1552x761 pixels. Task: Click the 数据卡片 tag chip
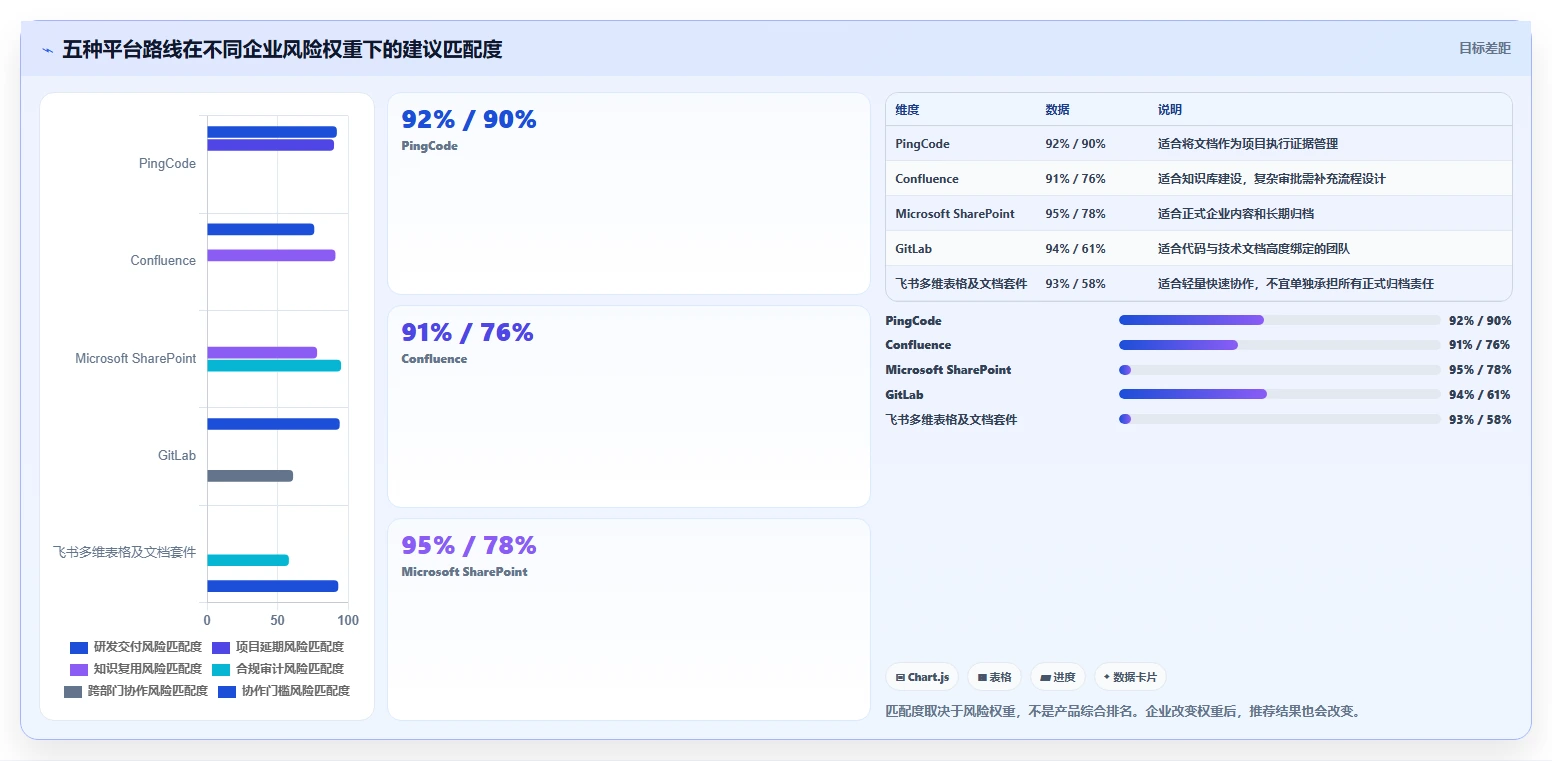coord(1130,677)
